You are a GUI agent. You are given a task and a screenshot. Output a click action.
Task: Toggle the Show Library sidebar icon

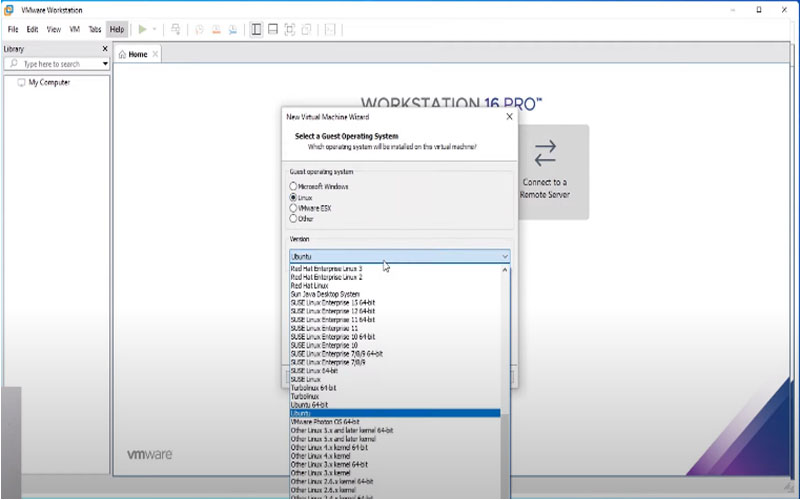(256, 30)
